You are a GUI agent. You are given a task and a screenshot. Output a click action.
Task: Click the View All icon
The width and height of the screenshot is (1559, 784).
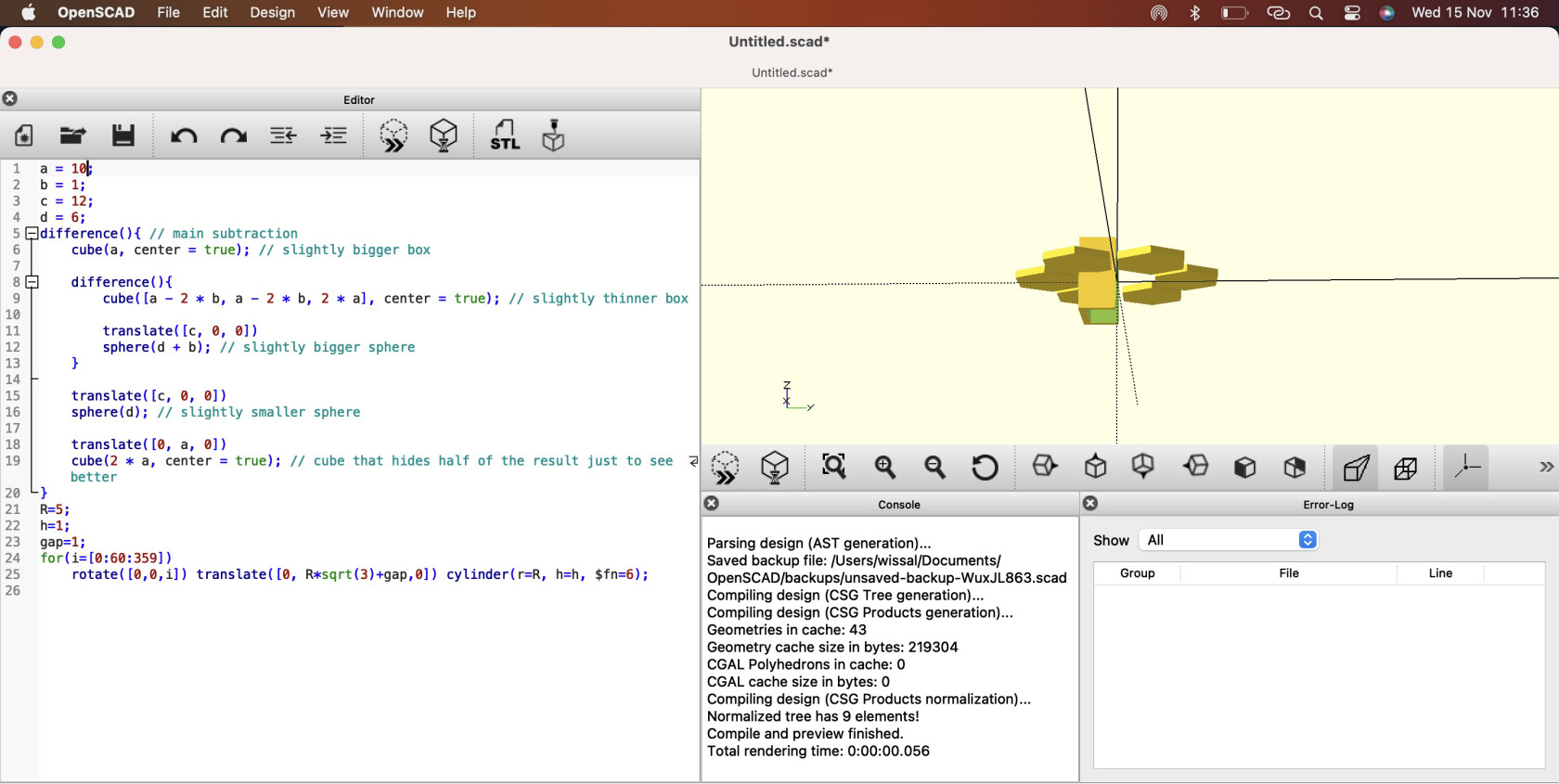coord(834,467)
